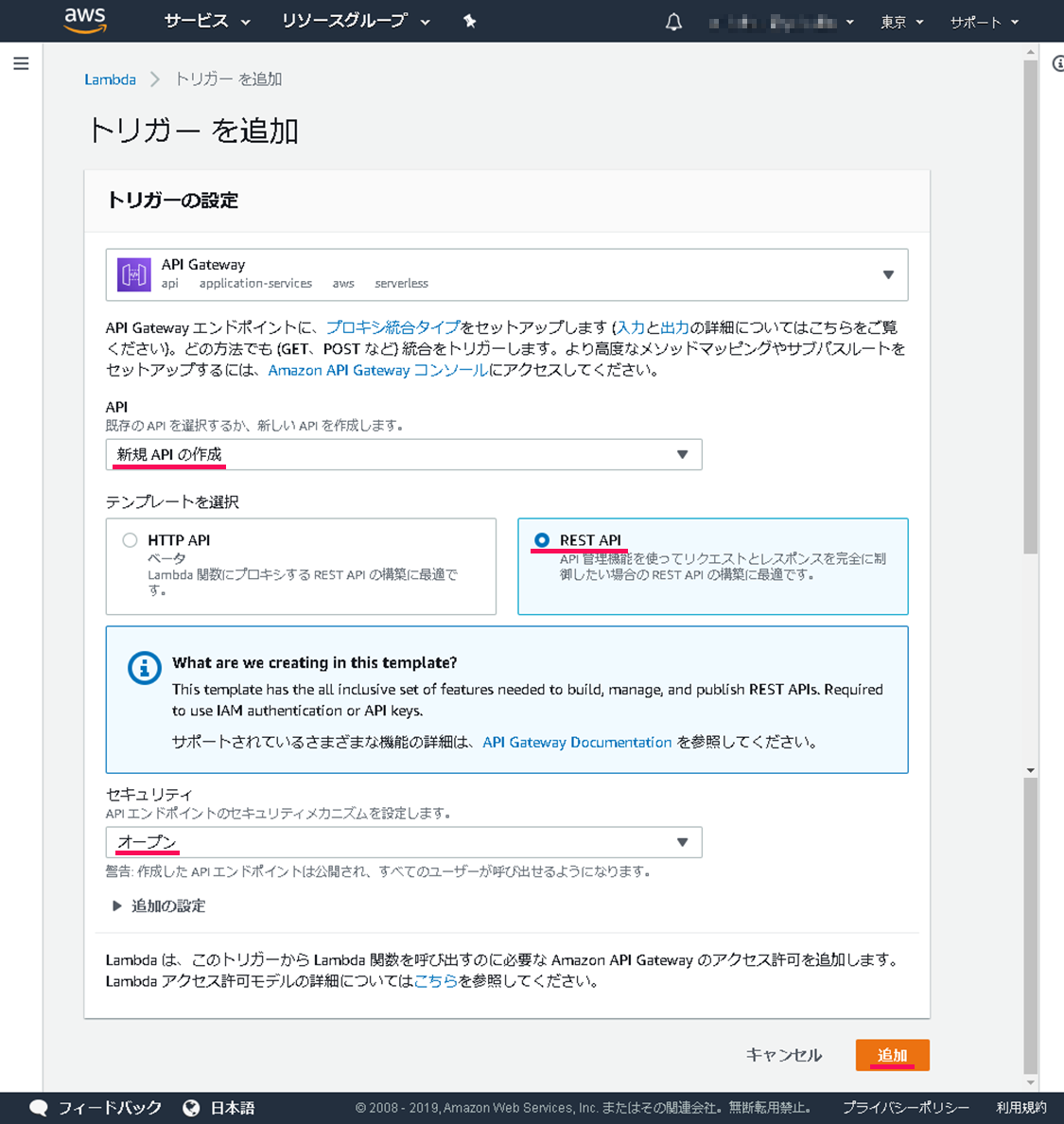
Task: Open プライバシーポリシー footer link
Action: click(x=906, y=1108)
